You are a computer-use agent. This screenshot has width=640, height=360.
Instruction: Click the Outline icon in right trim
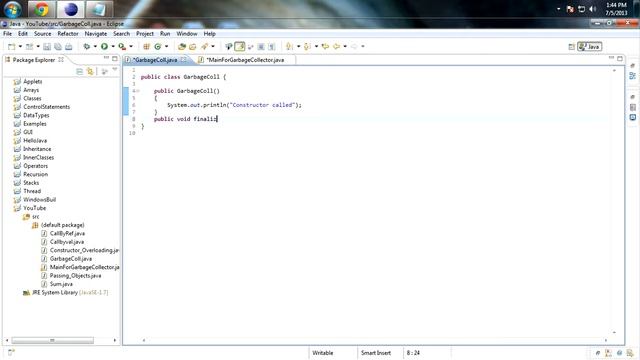click(x=633, y=76)
